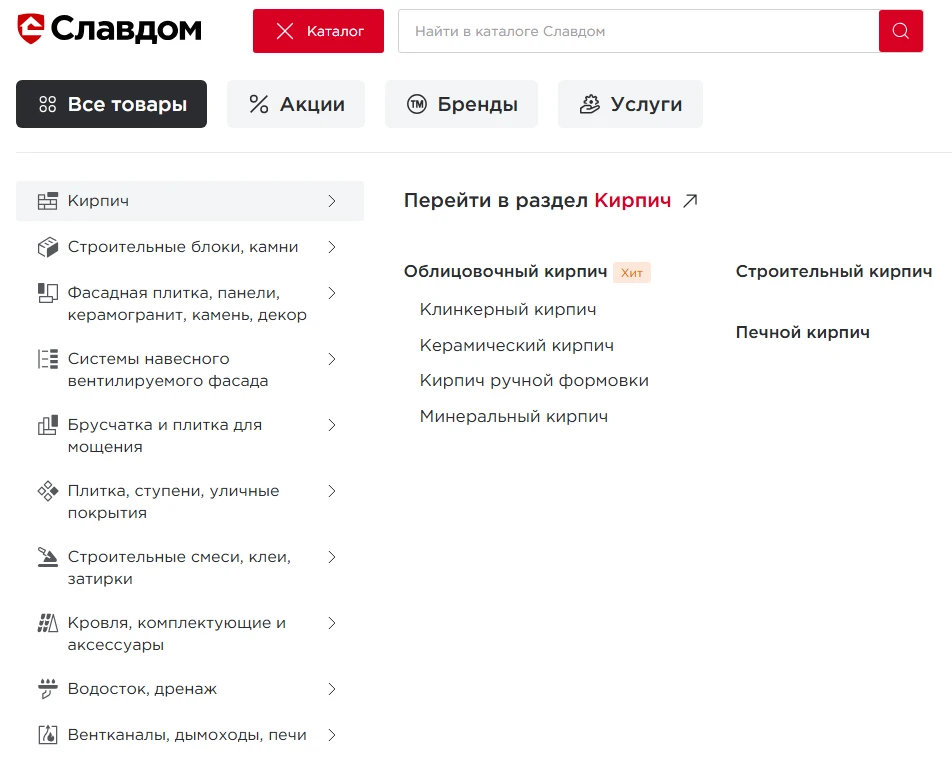
Task: Click the Славдом logo icon
Action: [x=31, y=30]
